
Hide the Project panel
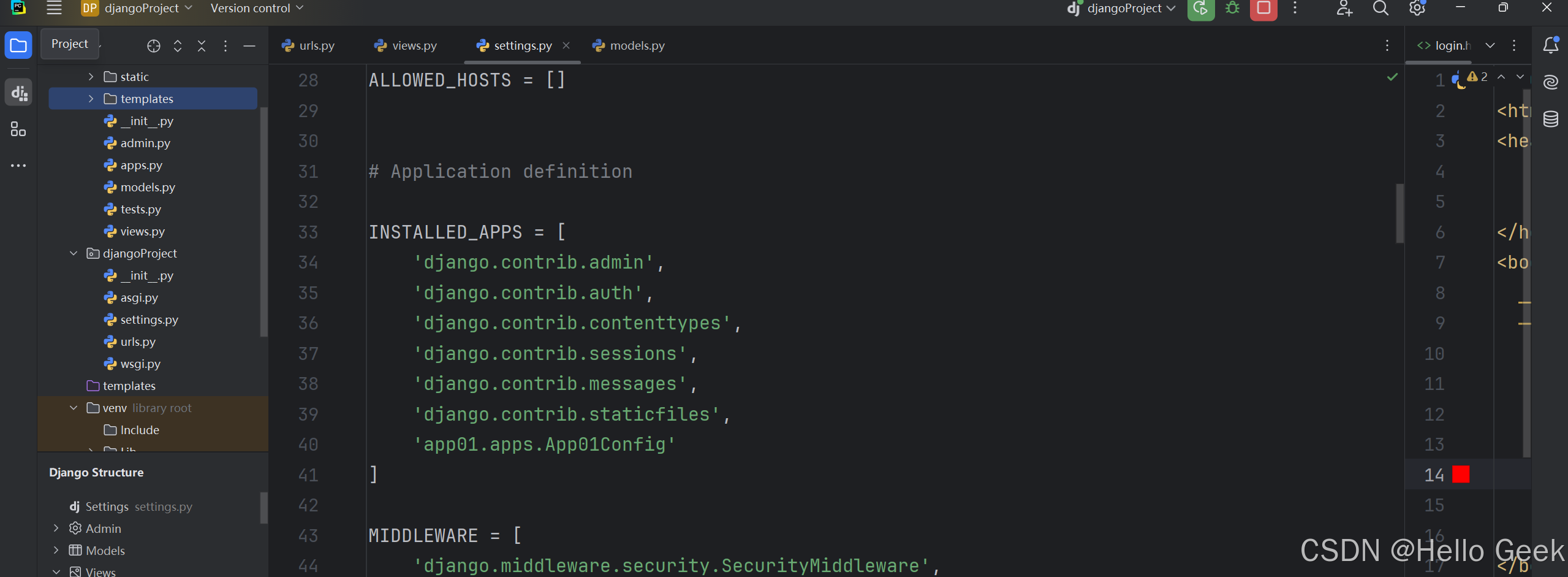(249, 46)
